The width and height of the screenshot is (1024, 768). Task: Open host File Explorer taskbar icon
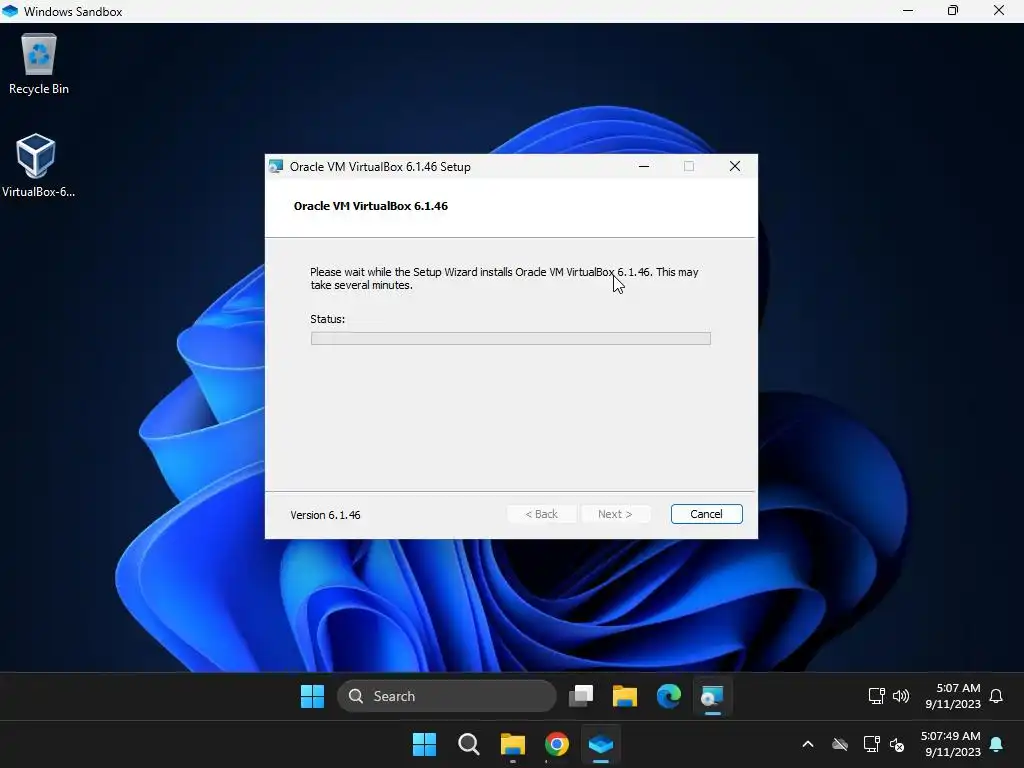(x=513, y=744)
